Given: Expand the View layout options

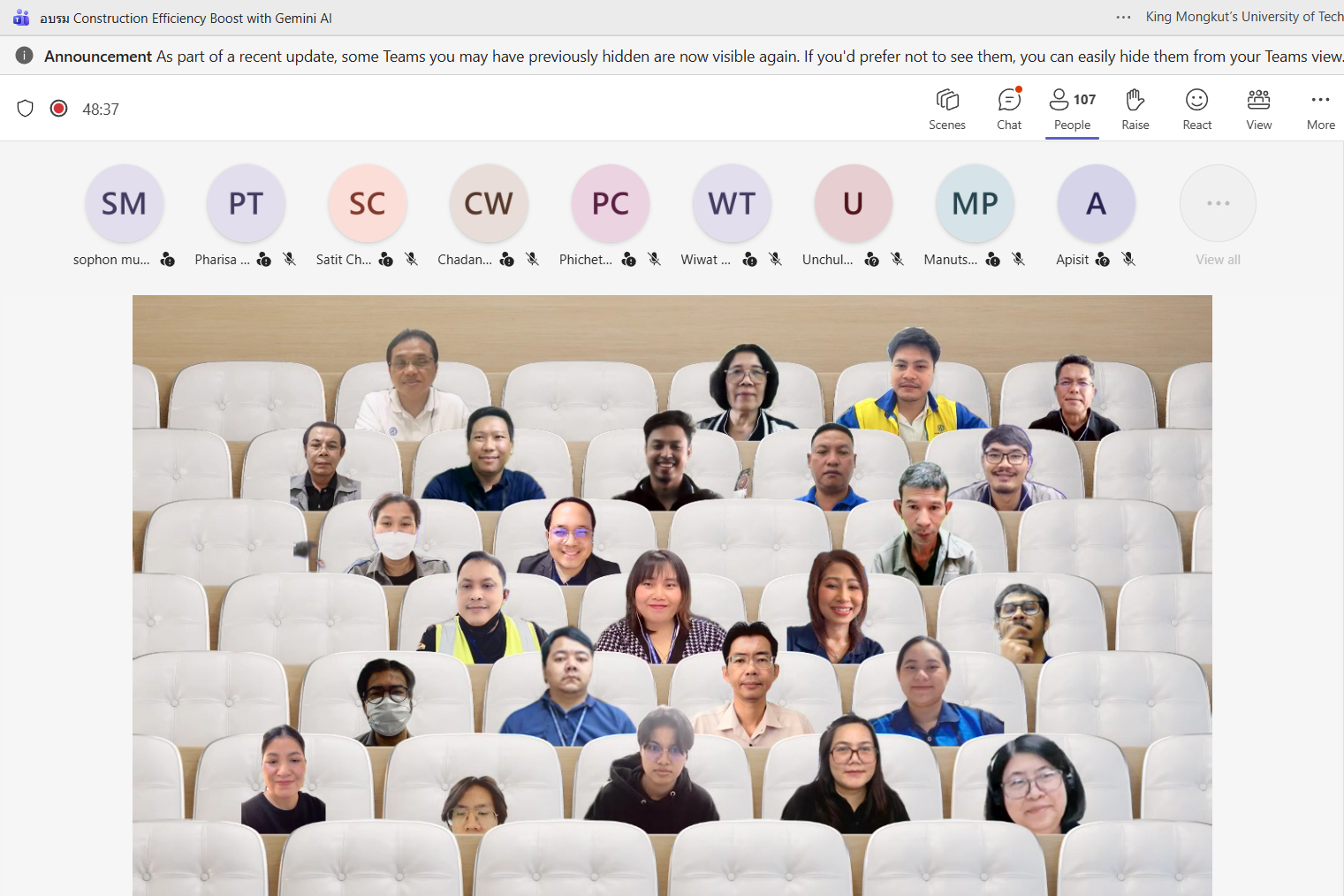Looking at the screenshot, I should [1259, 109].
